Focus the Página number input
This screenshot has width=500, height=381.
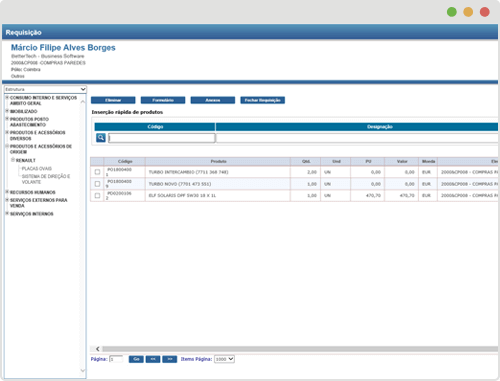pos(116,359)
